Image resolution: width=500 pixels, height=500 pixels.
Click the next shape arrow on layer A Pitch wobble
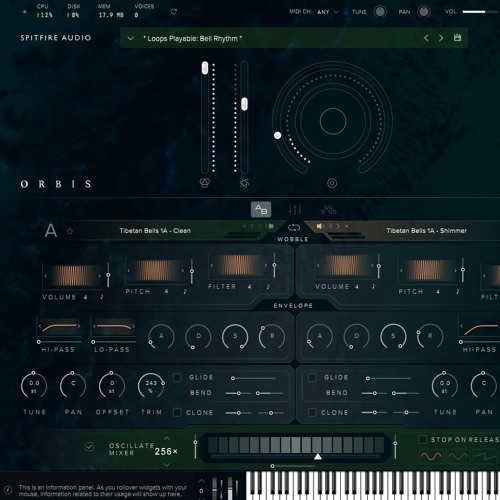click(x=183, y=270)
